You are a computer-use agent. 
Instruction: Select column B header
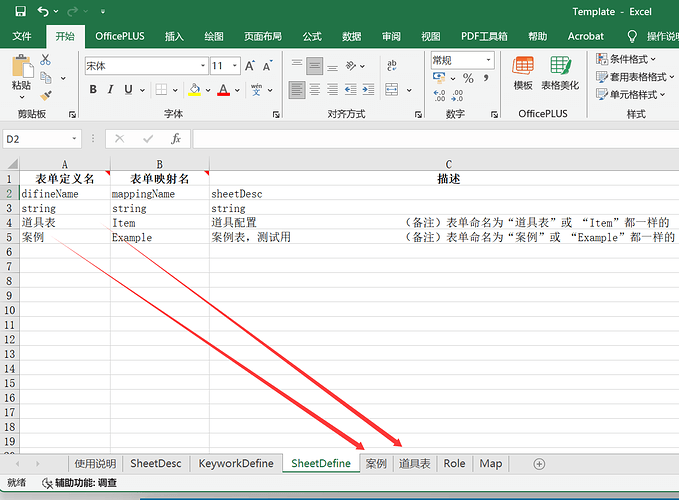click(160, 164)
